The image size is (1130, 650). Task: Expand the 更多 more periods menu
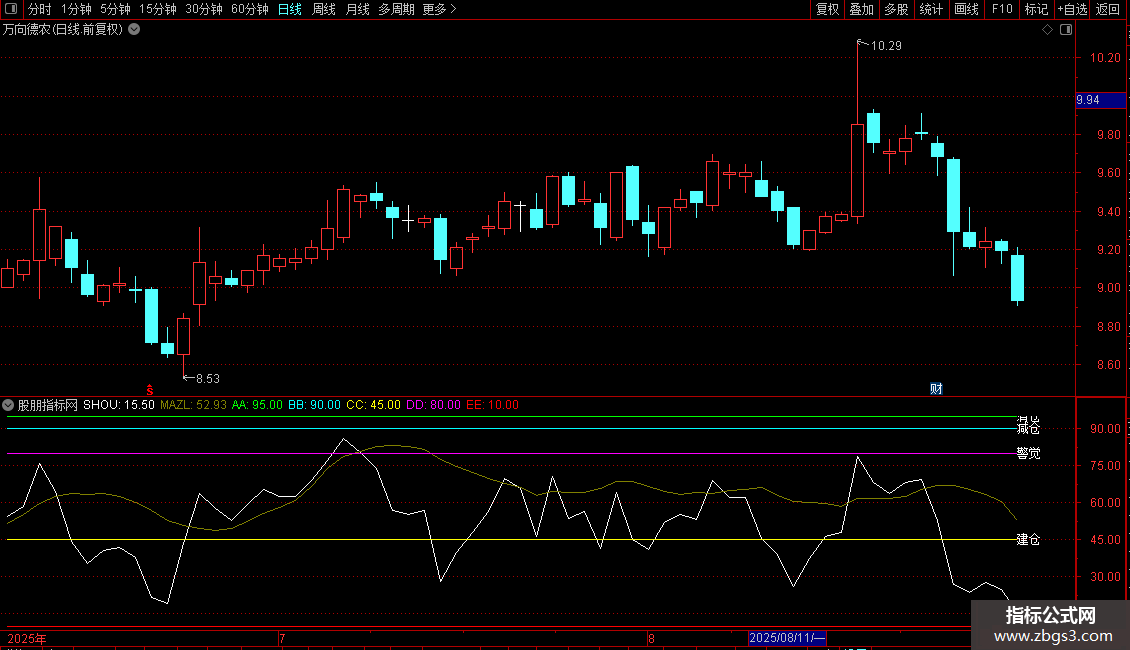pyautogui.click(x=440, y=9)
